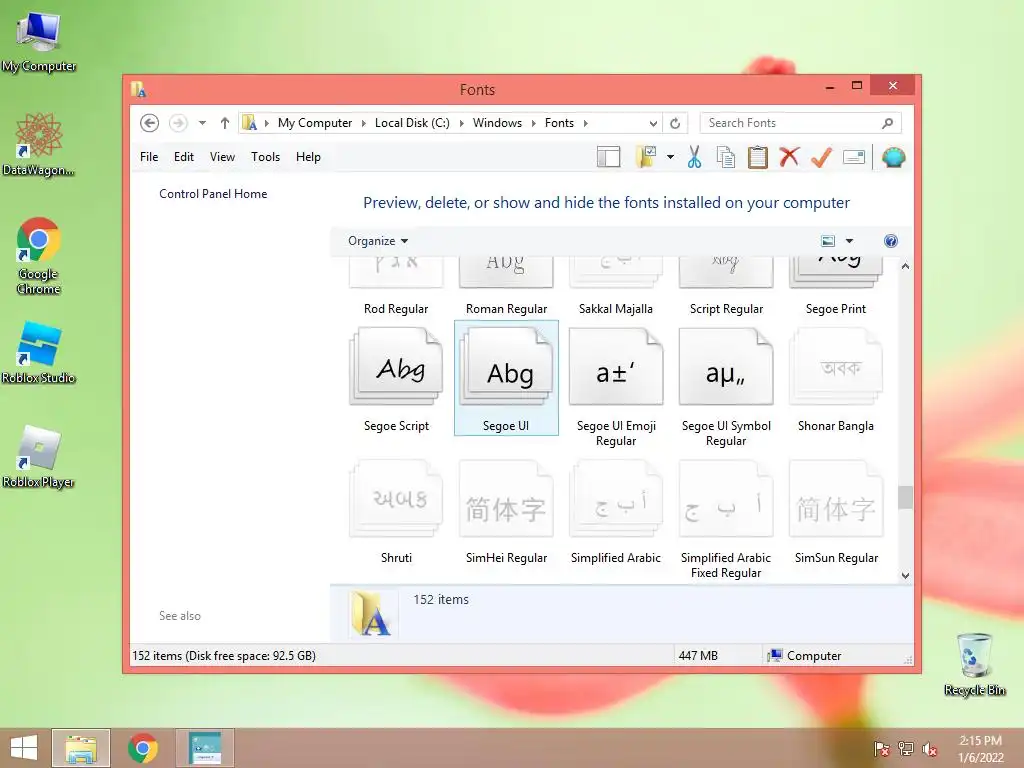Select the SimSun Regular font
Screen dimensions: 1024x768
coord(835,511)
